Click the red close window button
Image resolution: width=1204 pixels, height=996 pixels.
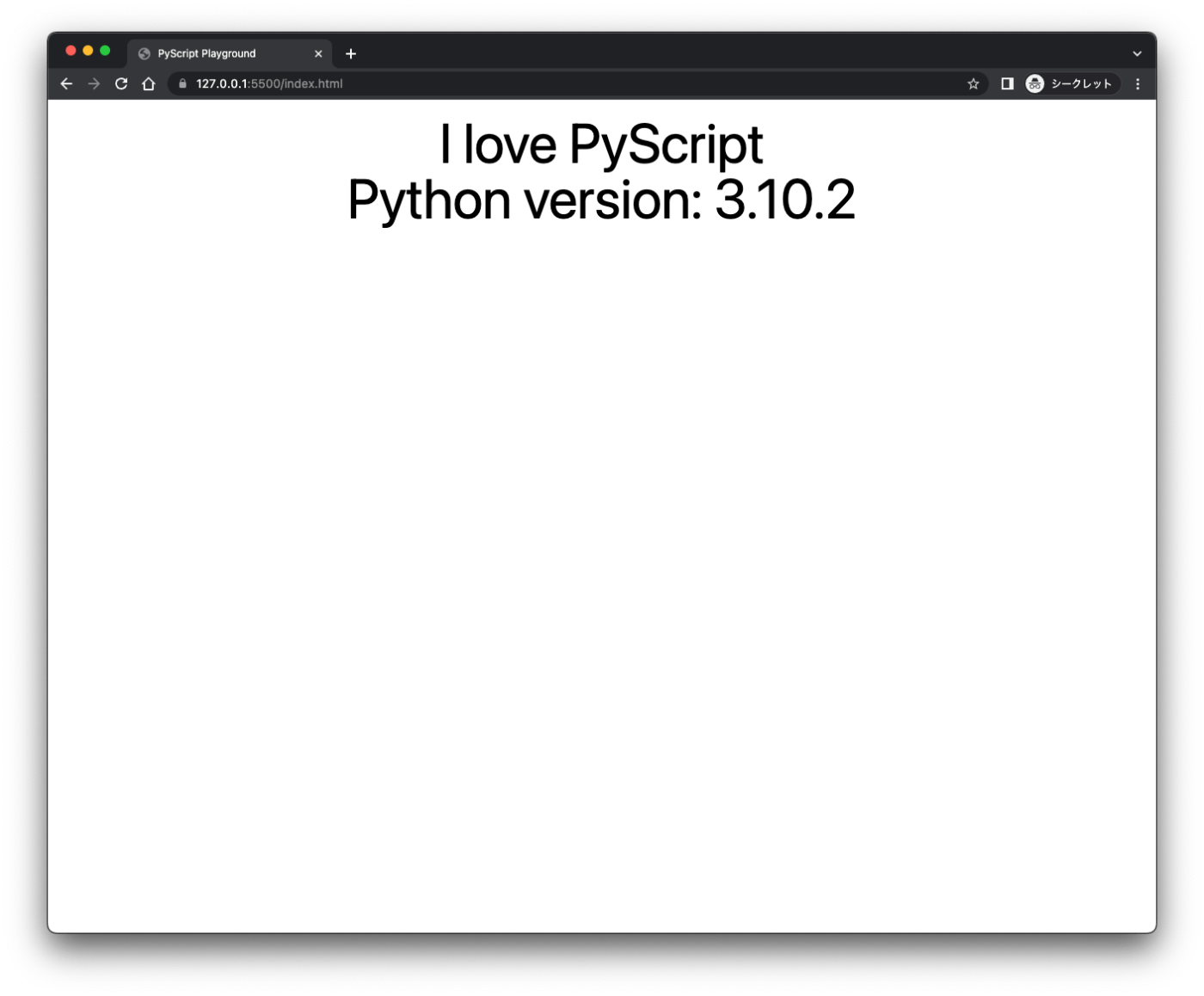click(x=71, y=51)
